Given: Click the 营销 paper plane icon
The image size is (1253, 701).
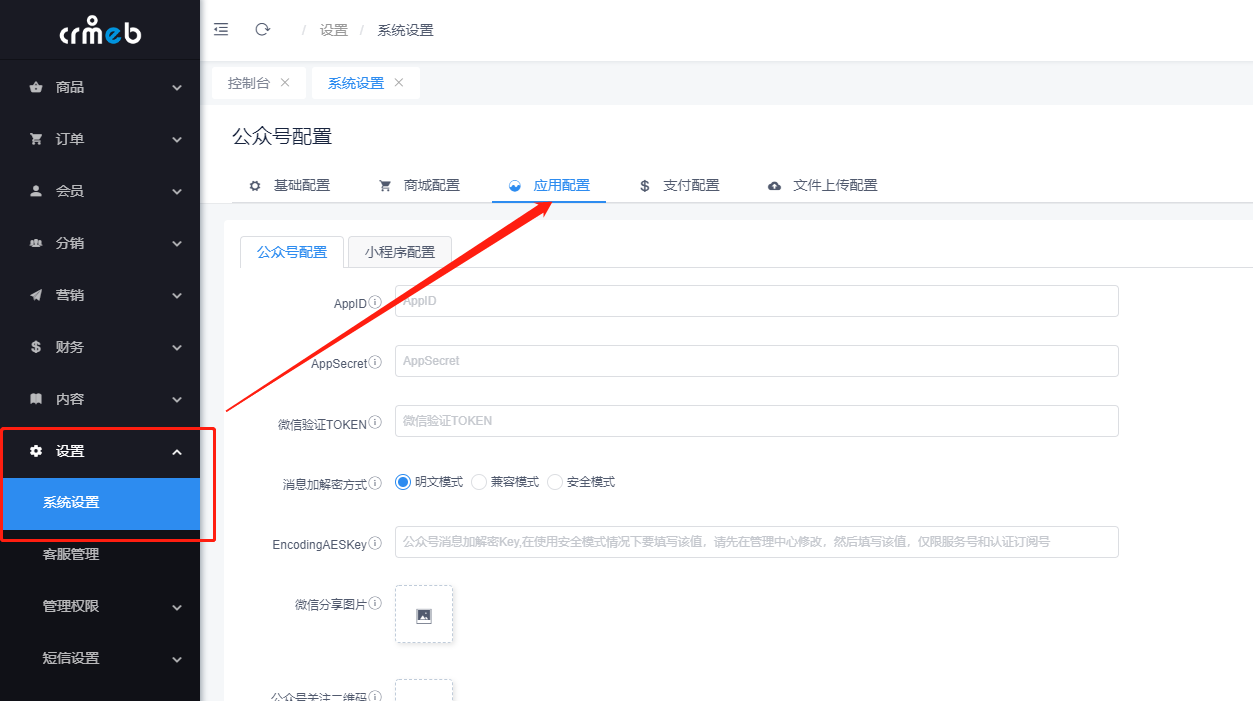Looking at the screenshot, I should 36,295.
